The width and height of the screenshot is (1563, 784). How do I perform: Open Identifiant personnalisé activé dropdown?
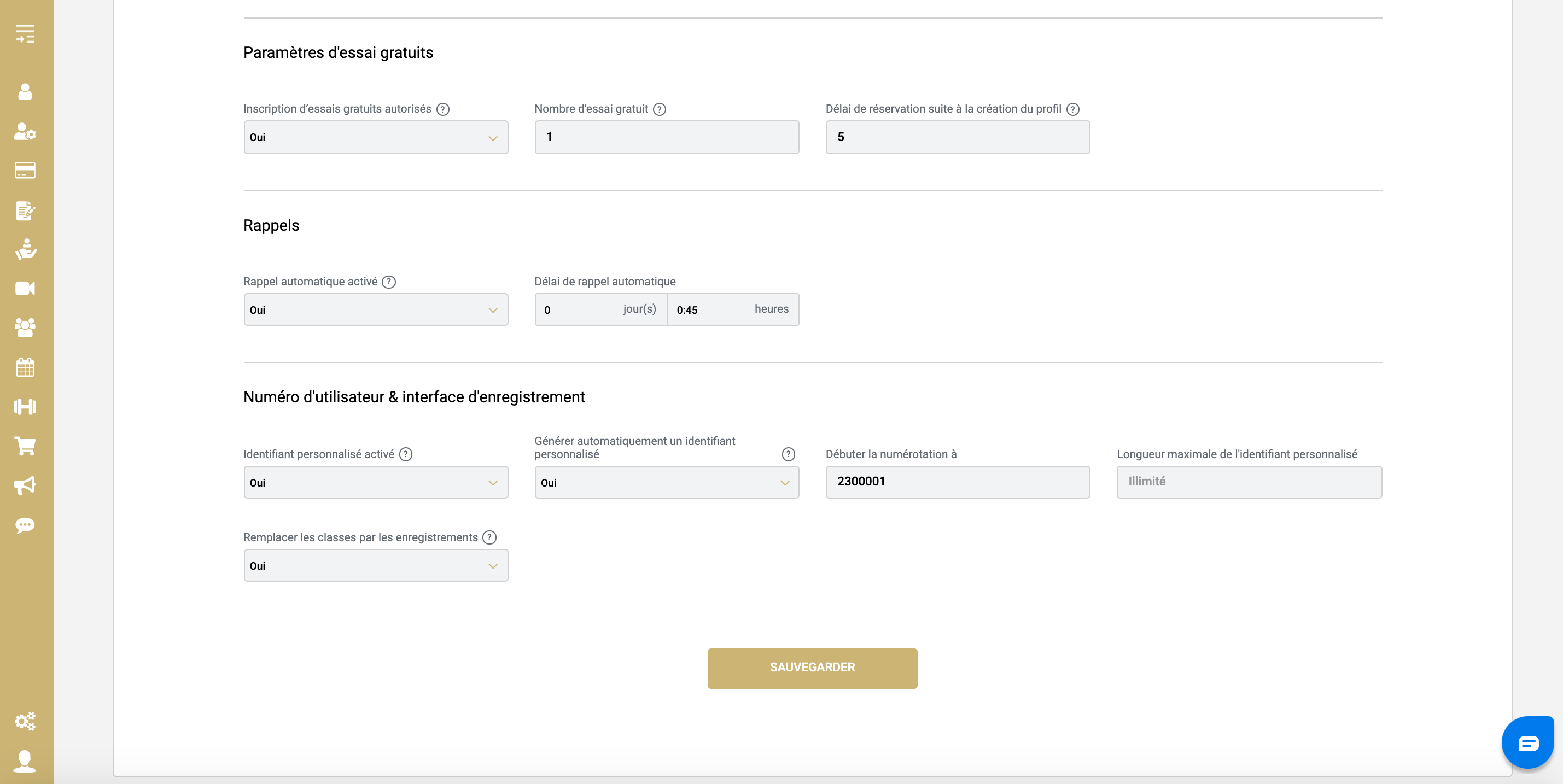(x=376, y=483)
